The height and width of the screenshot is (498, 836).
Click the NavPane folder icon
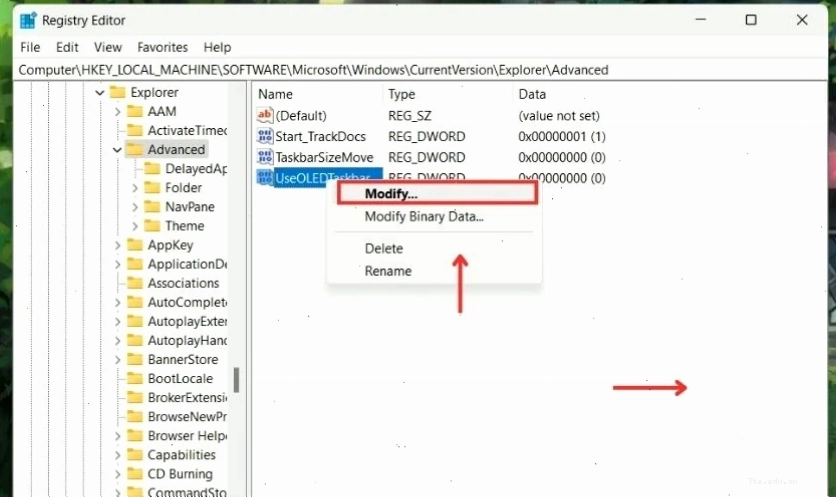152,207
